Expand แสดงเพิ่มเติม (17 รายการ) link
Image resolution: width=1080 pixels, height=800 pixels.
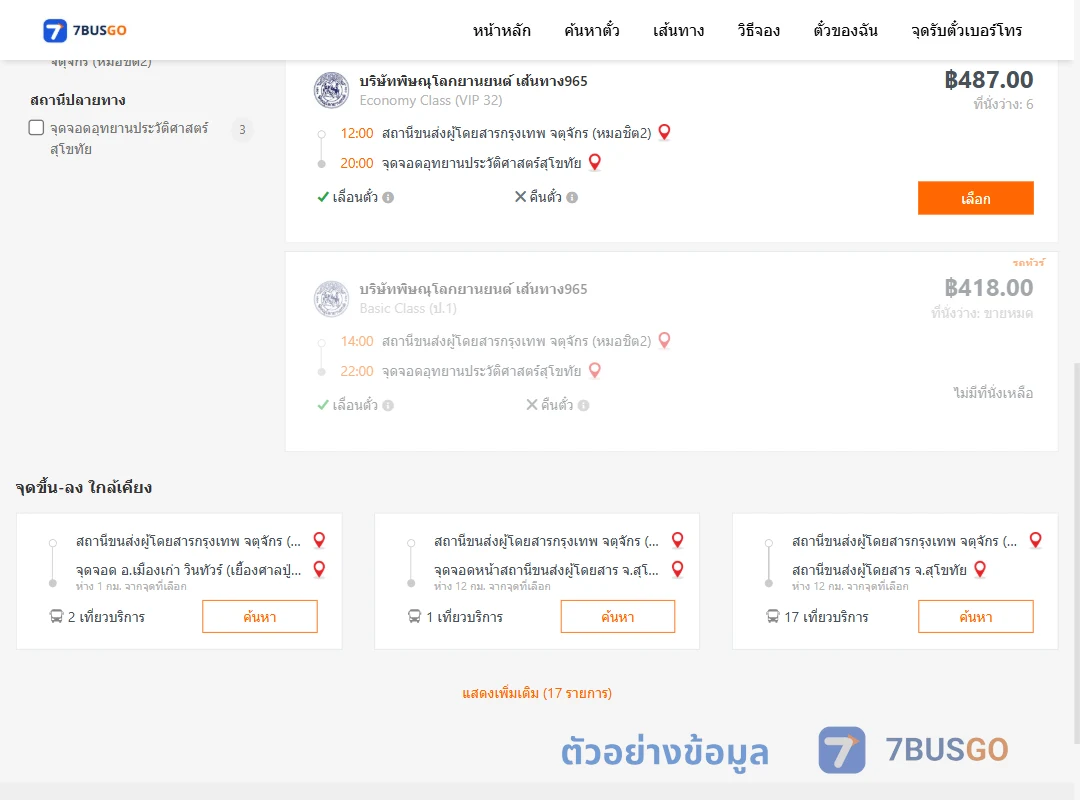[537, 693]
